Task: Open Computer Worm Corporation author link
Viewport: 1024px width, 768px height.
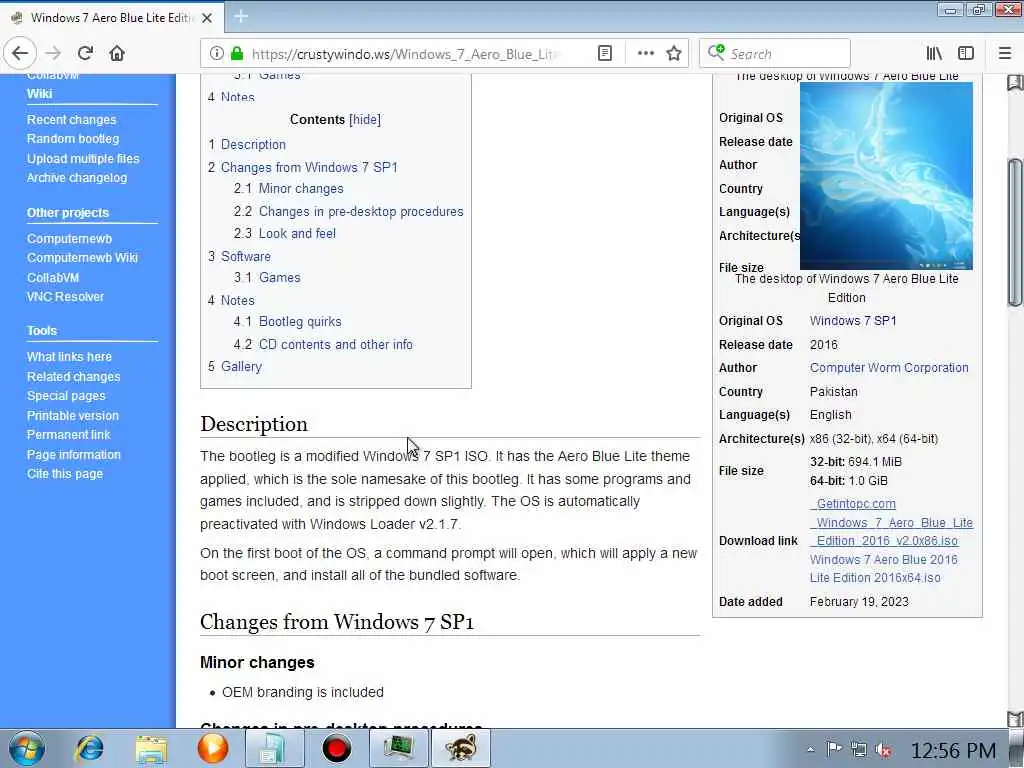Action: (x=889, y=368)
